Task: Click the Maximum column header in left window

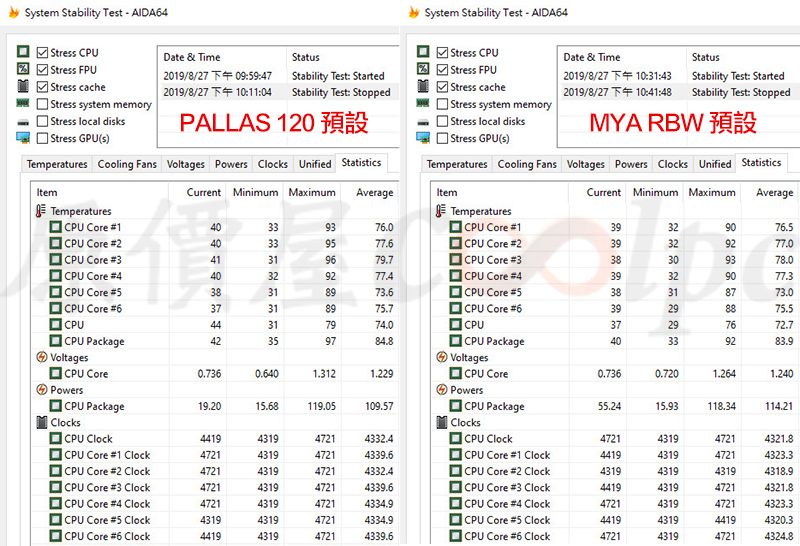Action: click(312, 192)
